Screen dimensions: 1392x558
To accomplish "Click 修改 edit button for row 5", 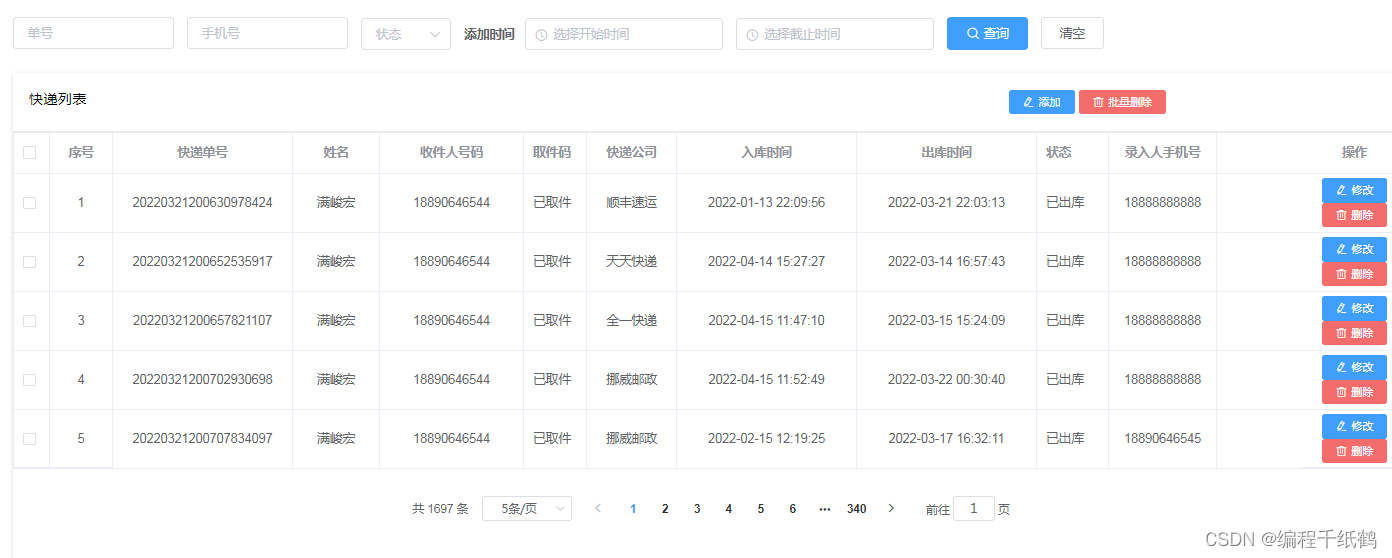I will point(1354,426).
